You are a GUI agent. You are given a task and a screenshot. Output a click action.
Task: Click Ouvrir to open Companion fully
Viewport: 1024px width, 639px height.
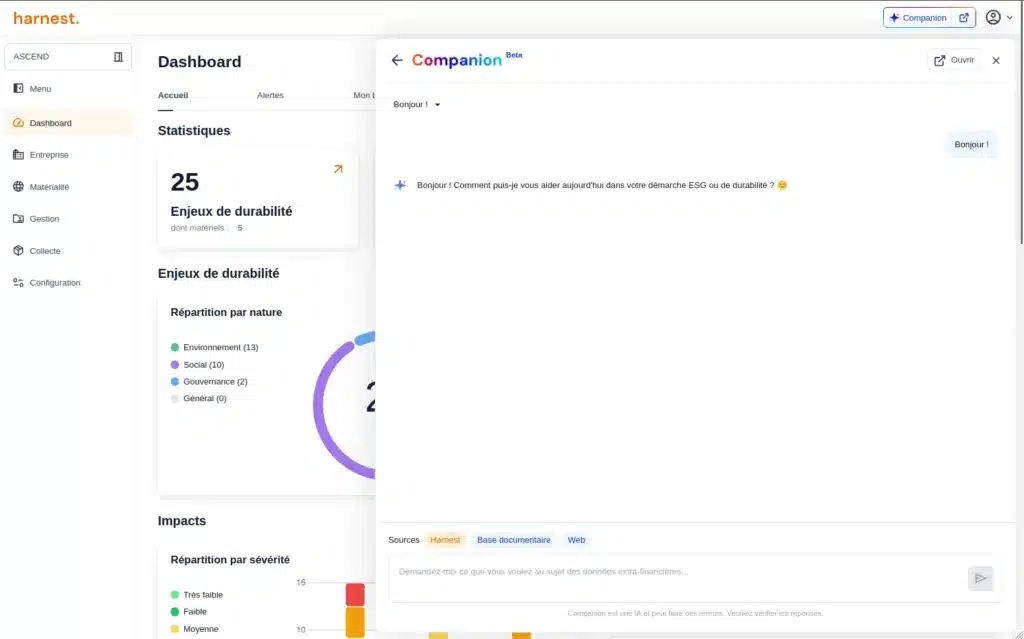click(953, 60)
